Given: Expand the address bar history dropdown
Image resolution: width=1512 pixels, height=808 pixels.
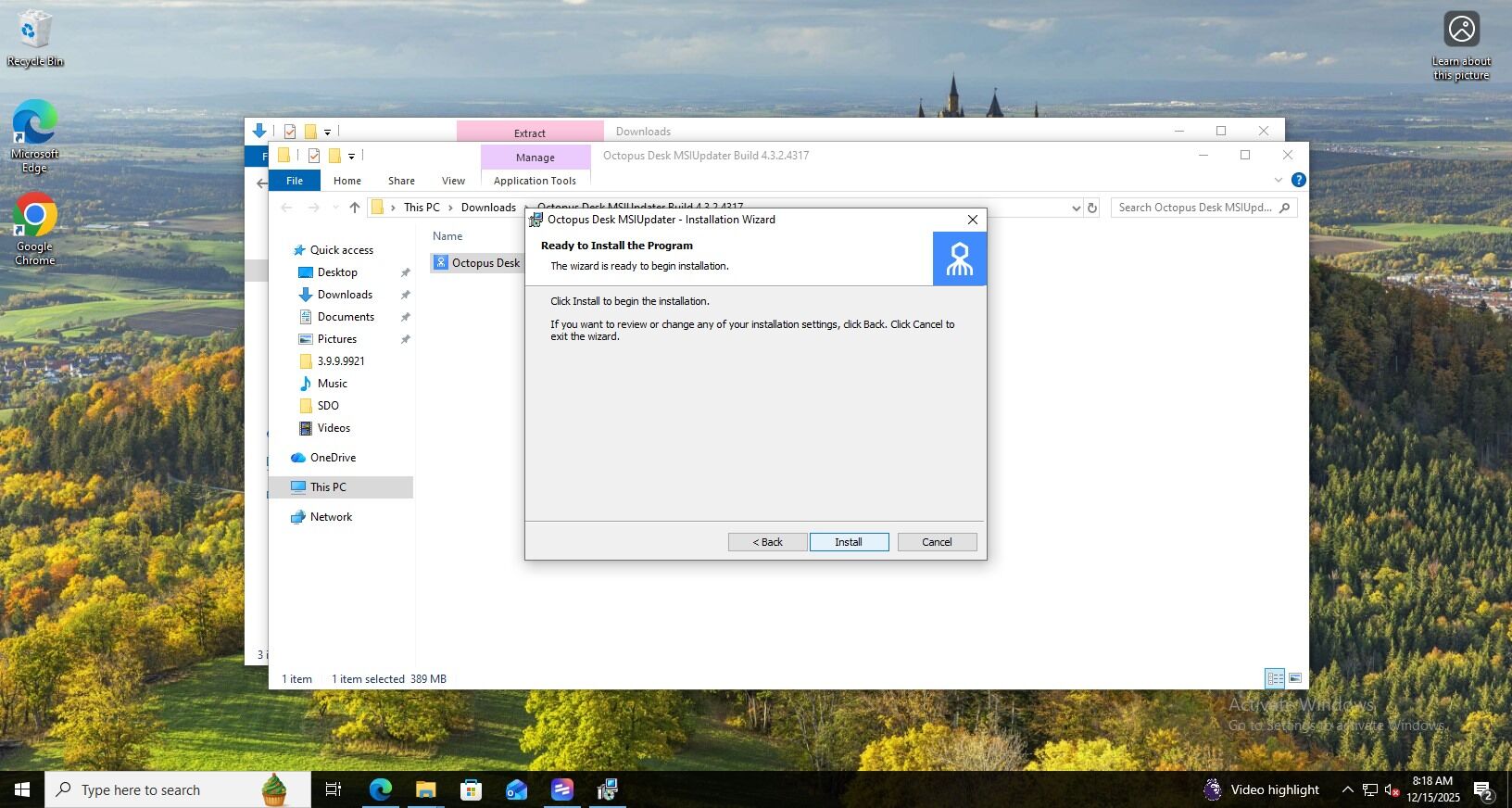Looking at the screenshot, I should [1076, 208].
